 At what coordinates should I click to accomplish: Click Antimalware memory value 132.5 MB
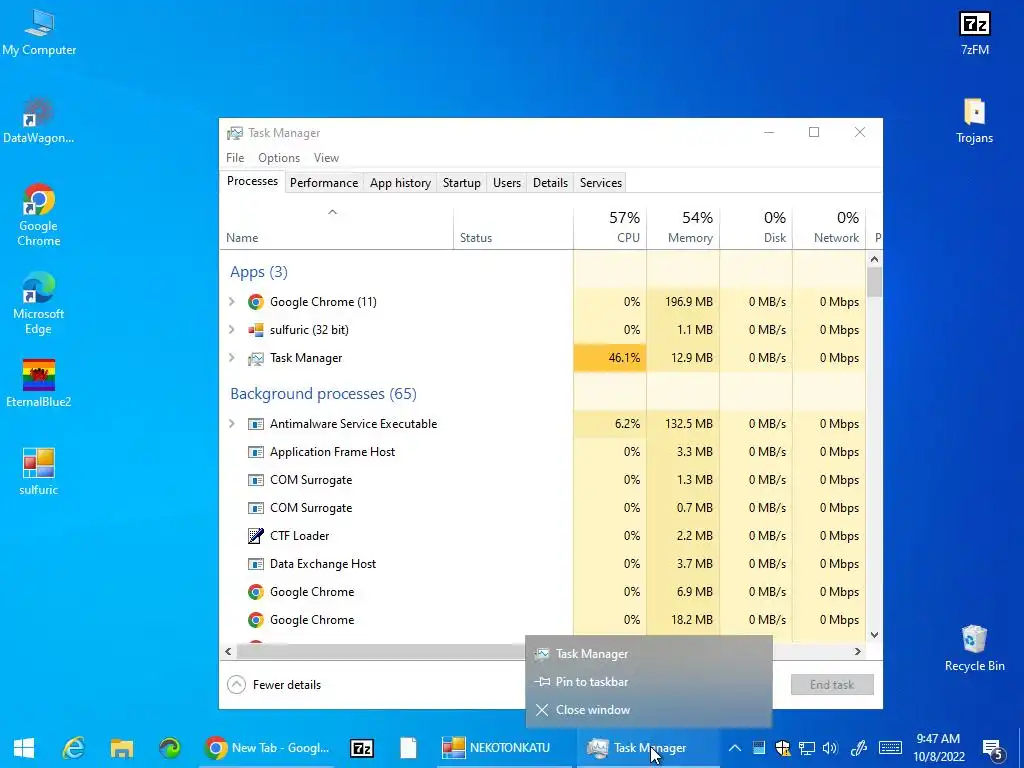pos(688,424)
